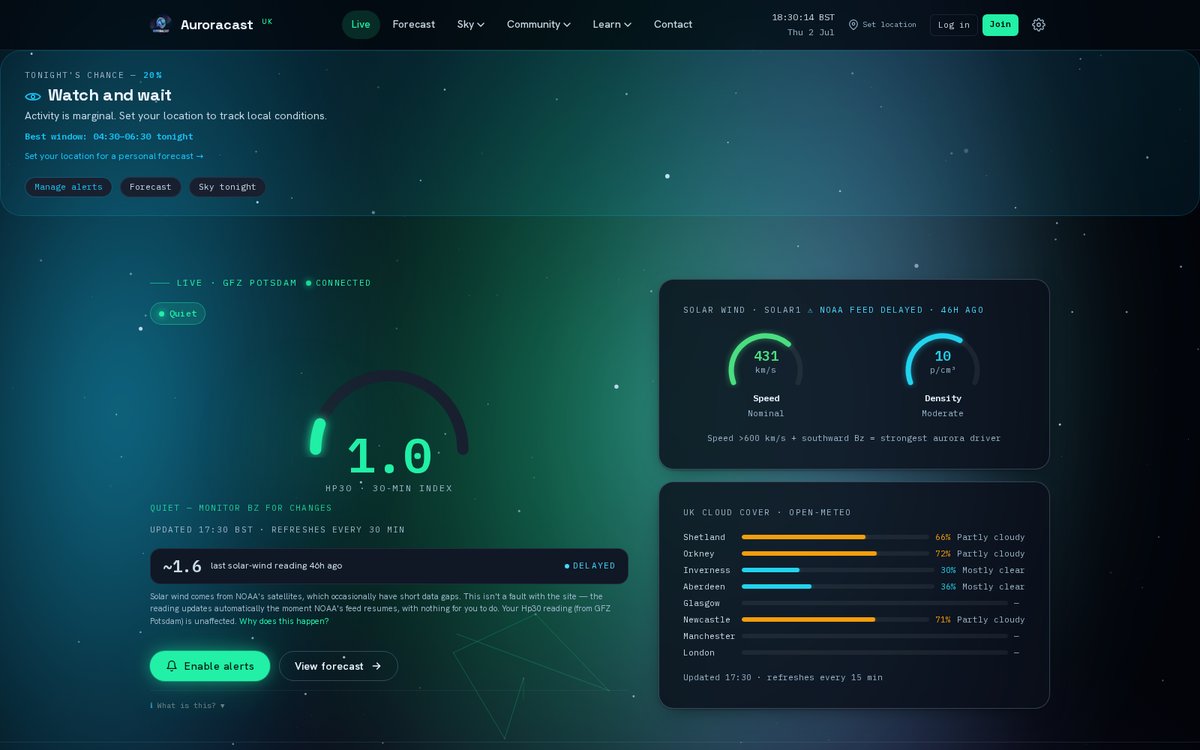This screenshot has width=1200, height=750.
Task: Click Best window 04:30–06:30 tonight text
Action: pyautogui.click(x=109, y=137)
